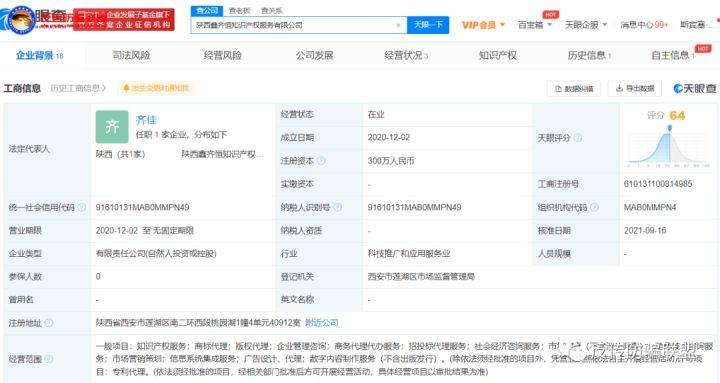Image resolution: width=720 pixels, height=383 pixels.
Task: Select the industry value 科技推广和应用服务业
Action: click(409, 253)
